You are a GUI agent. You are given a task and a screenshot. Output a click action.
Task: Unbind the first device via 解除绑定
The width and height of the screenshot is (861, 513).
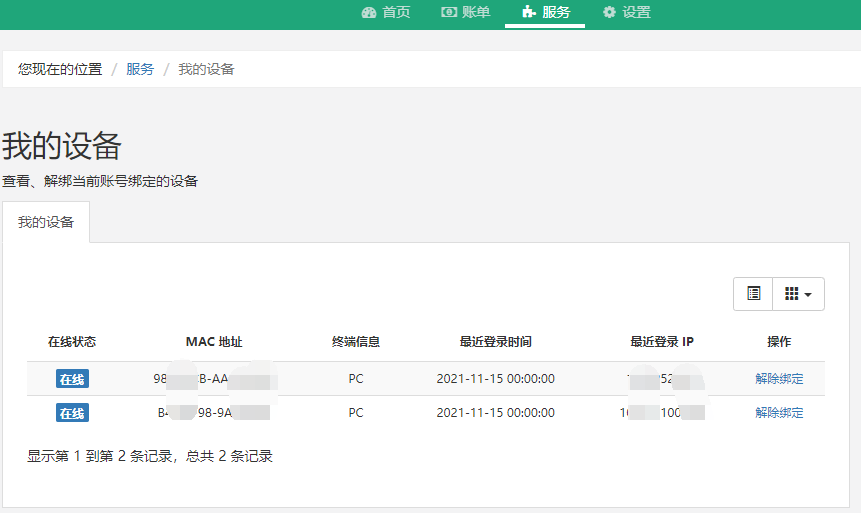[779, 379]
